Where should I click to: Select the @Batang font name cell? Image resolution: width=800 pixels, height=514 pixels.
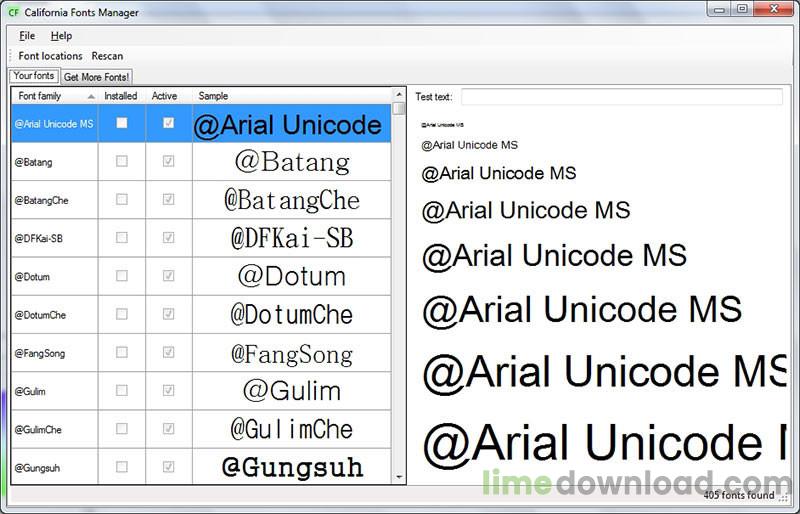55,162
